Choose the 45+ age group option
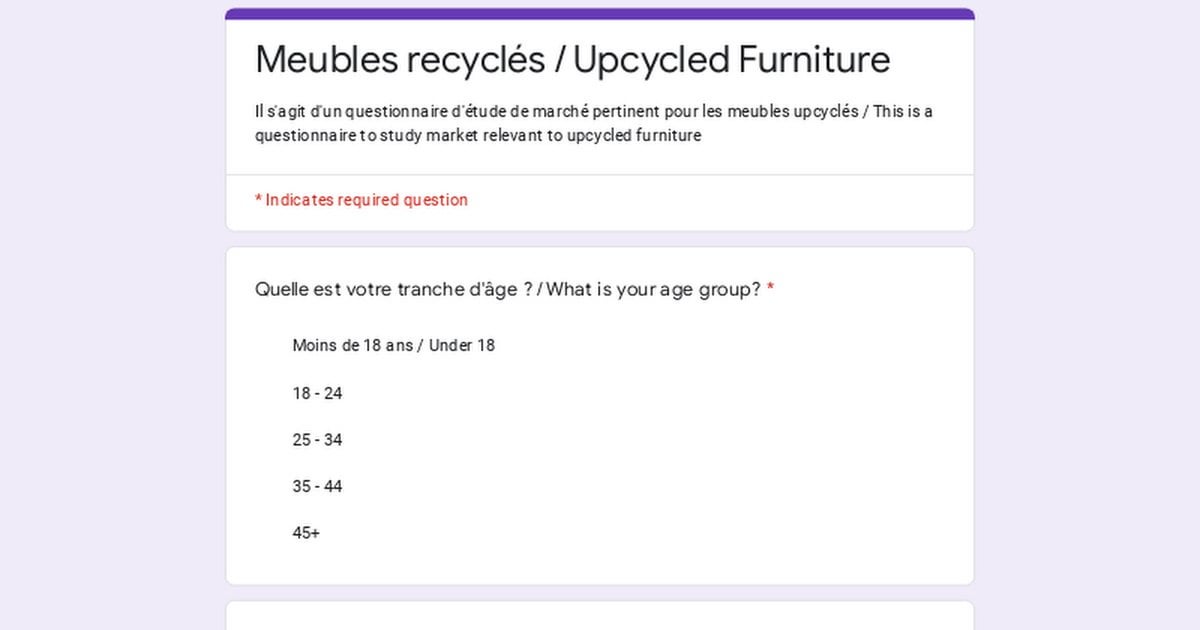 coord(306,533)
